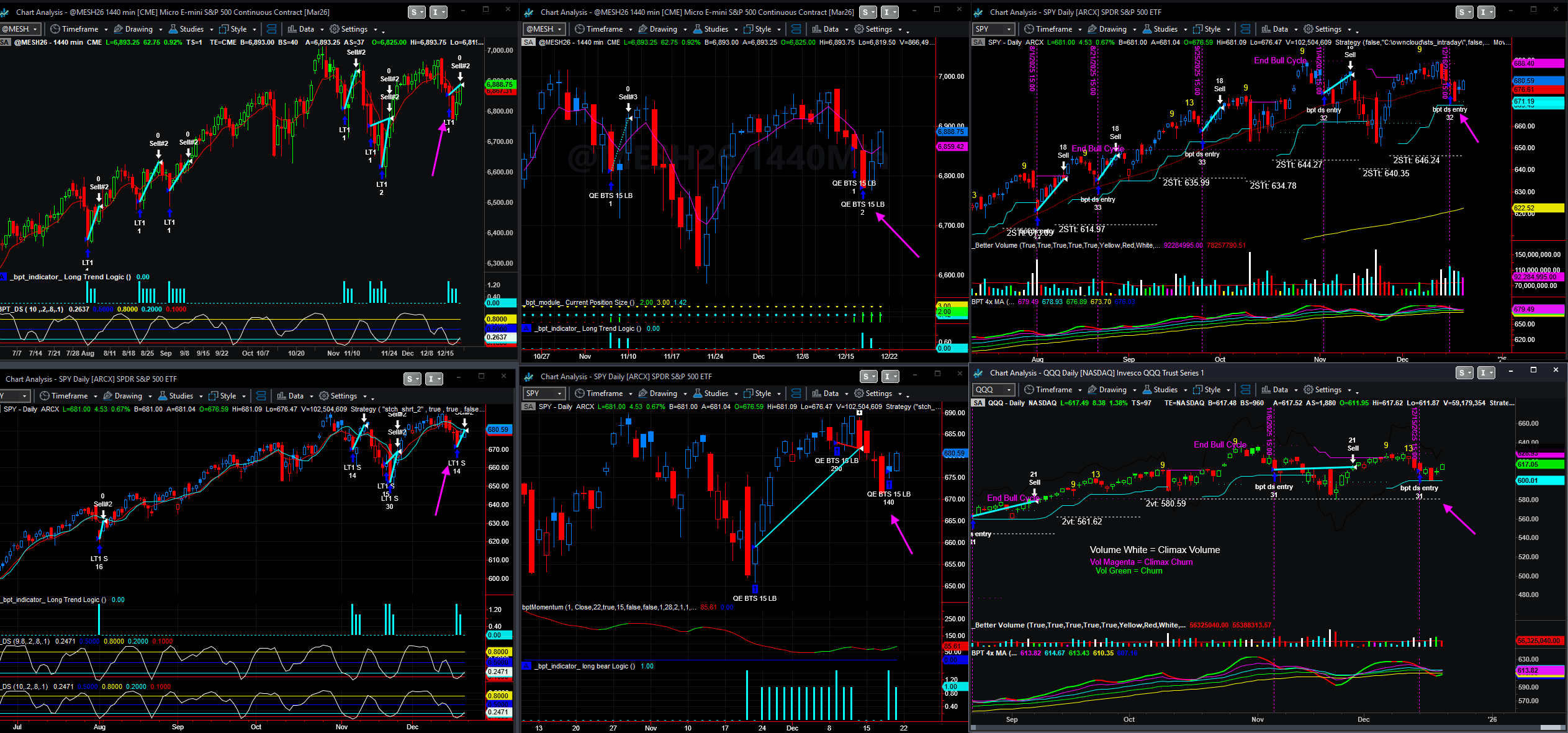Open the QQQ symbol combo box

coord(994,390)
